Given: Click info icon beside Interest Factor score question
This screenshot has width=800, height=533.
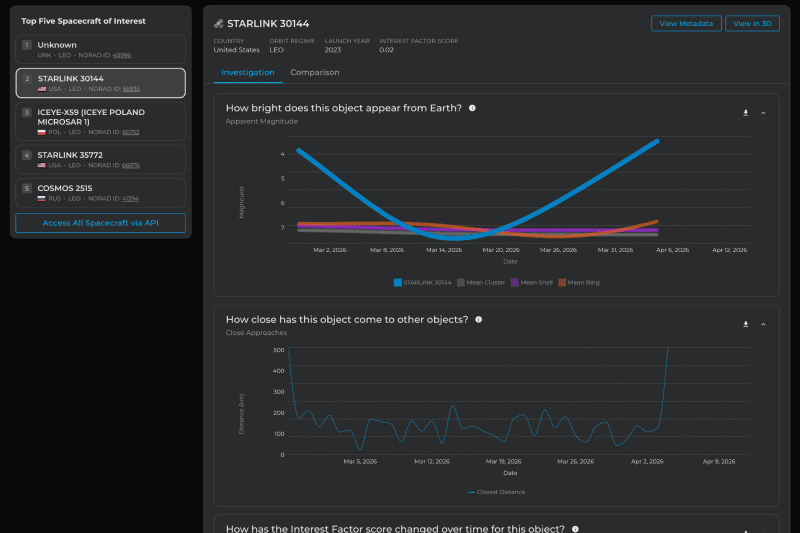Looking at the screenshot, I should coord(576,529).
